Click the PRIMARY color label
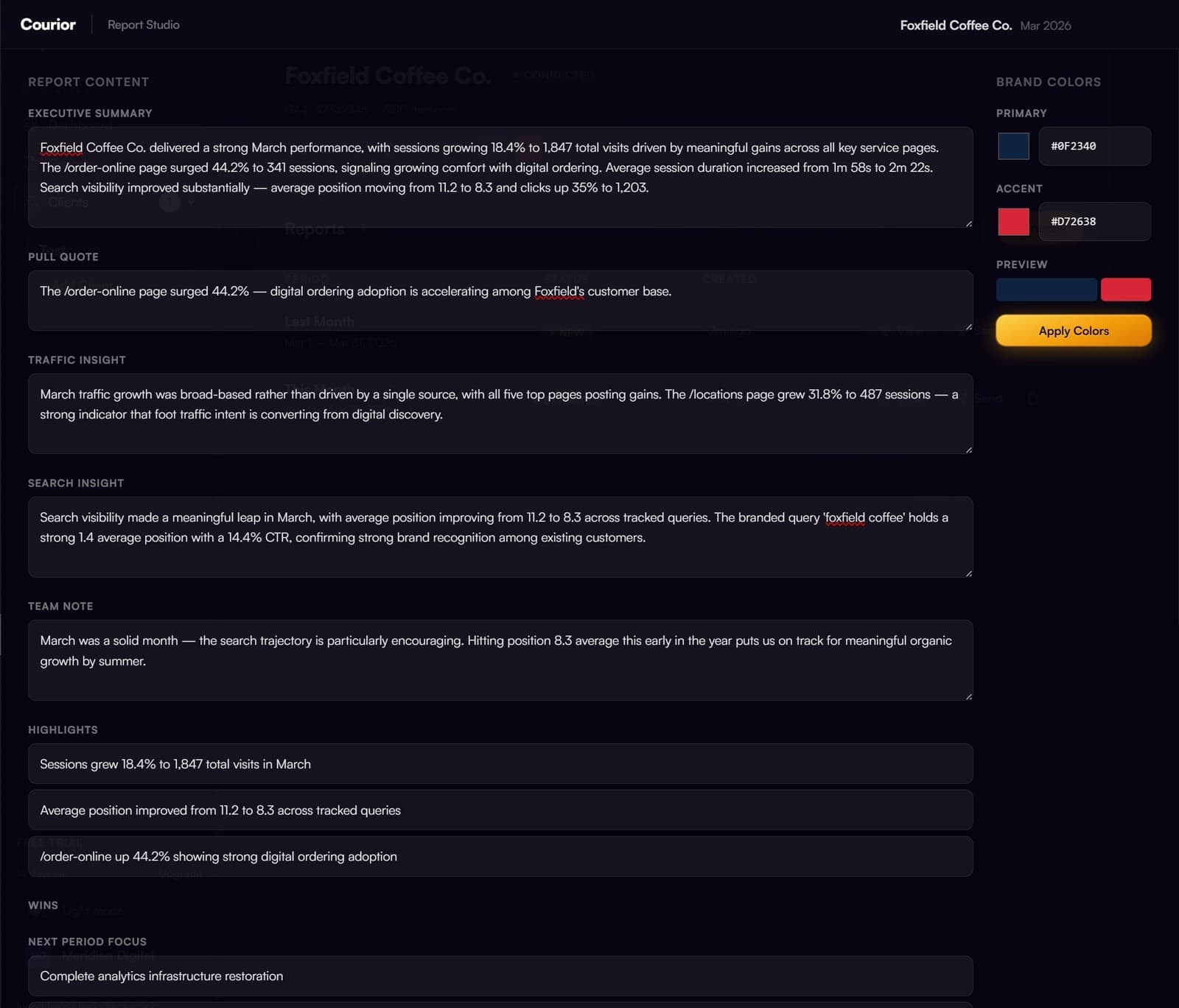1179x1008 pixels. (1021, 113)
